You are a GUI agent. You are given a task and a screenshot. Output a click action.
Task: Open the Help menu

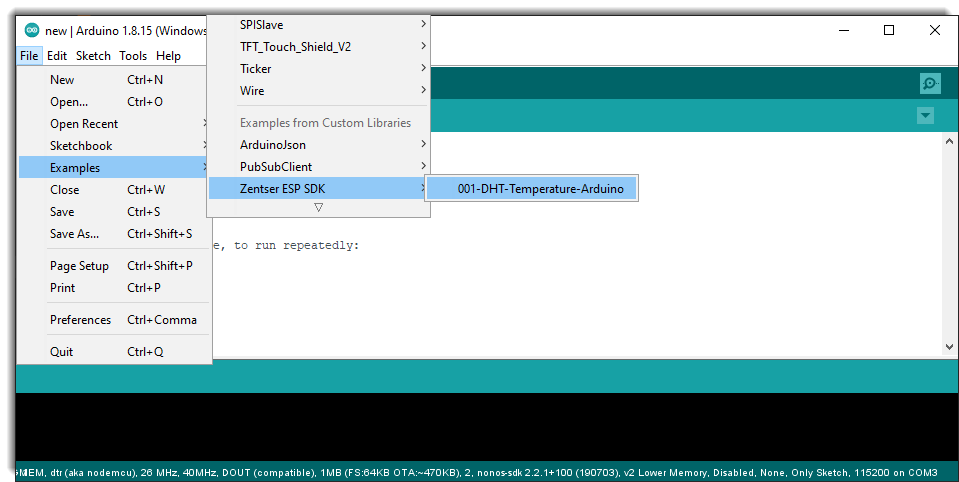pos(168,56)
